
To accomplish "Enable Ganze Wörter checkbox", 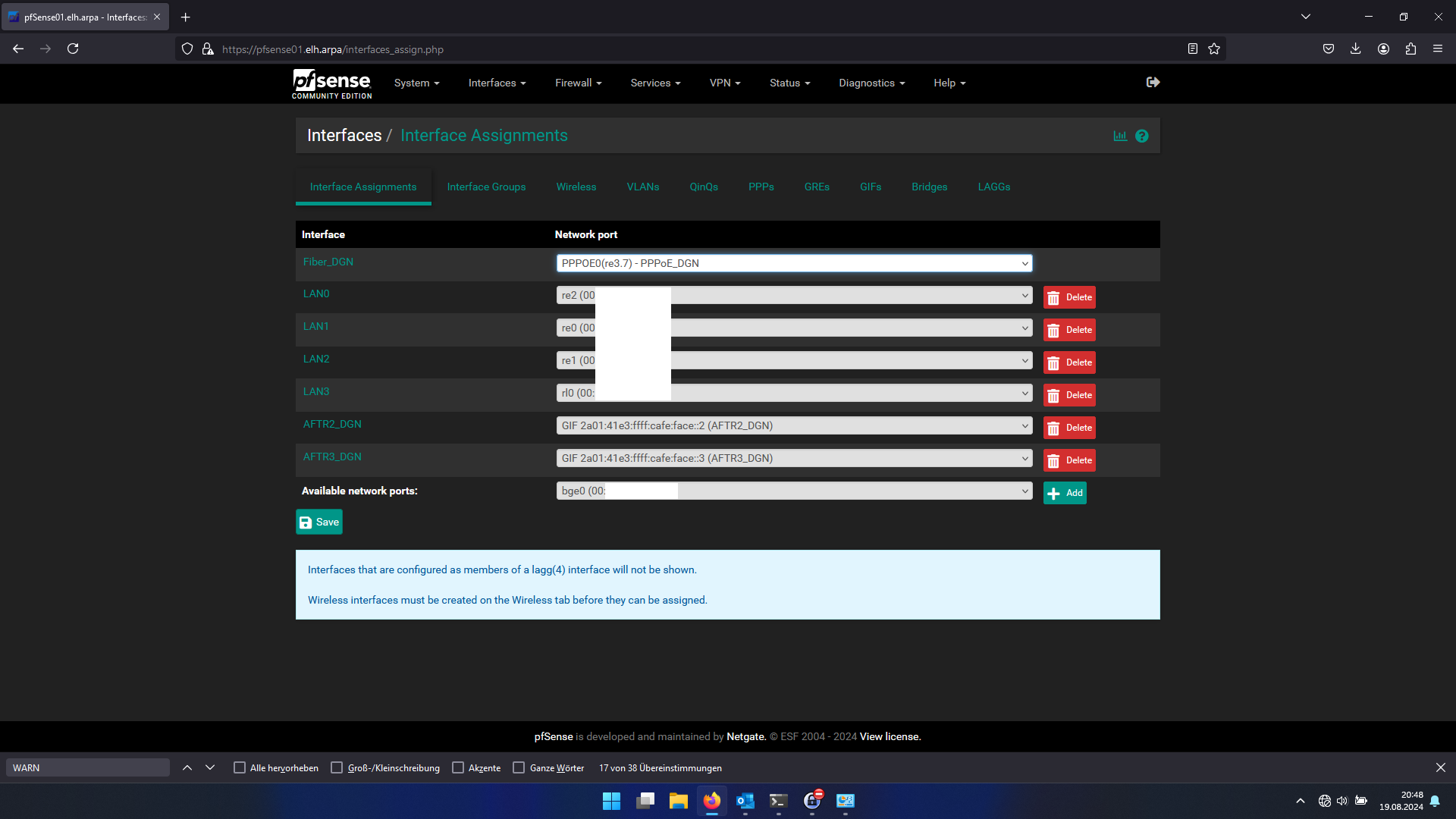I will click(519, 767).
